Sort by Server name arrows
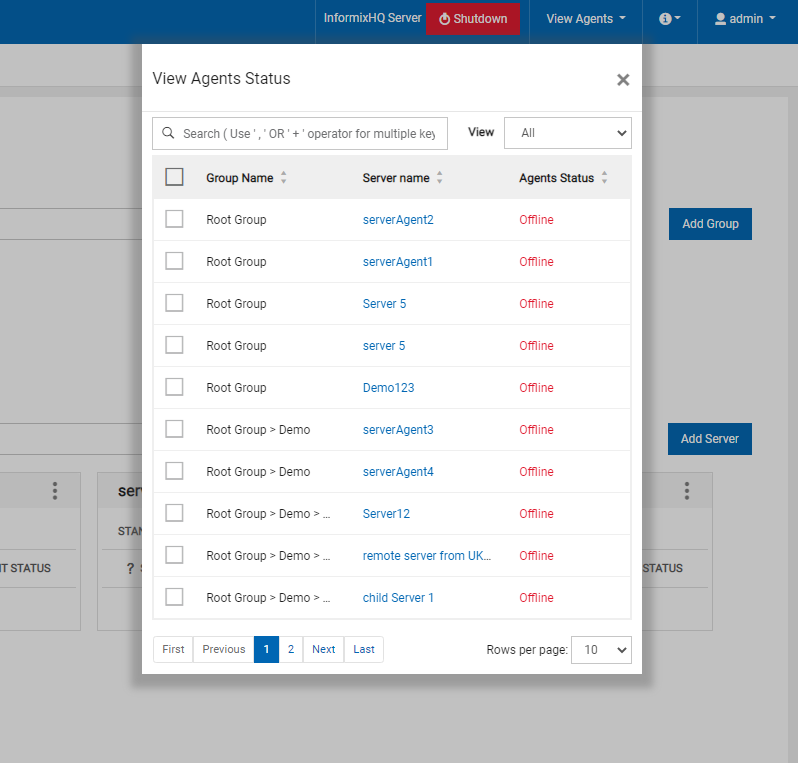 439,178
